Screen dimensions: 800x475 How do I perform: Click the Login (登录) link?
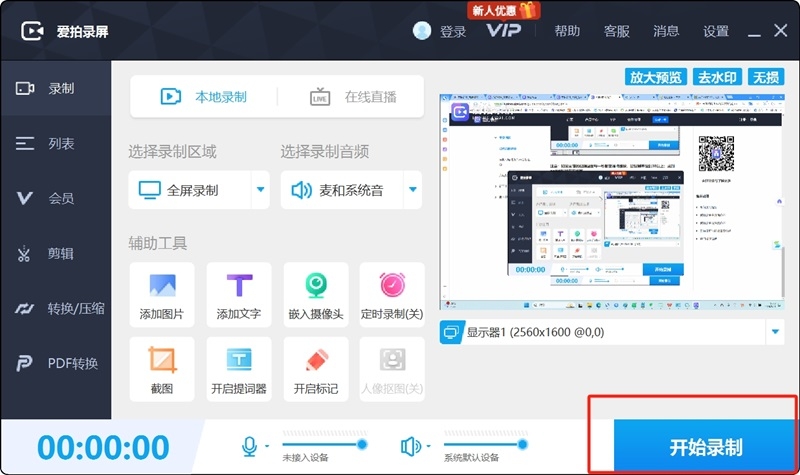[453, 32]
